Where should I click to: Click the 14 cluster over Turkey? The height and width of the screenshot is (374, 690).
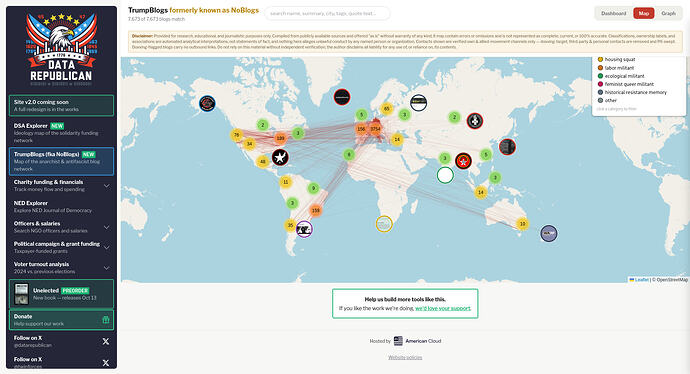[396, 139]
